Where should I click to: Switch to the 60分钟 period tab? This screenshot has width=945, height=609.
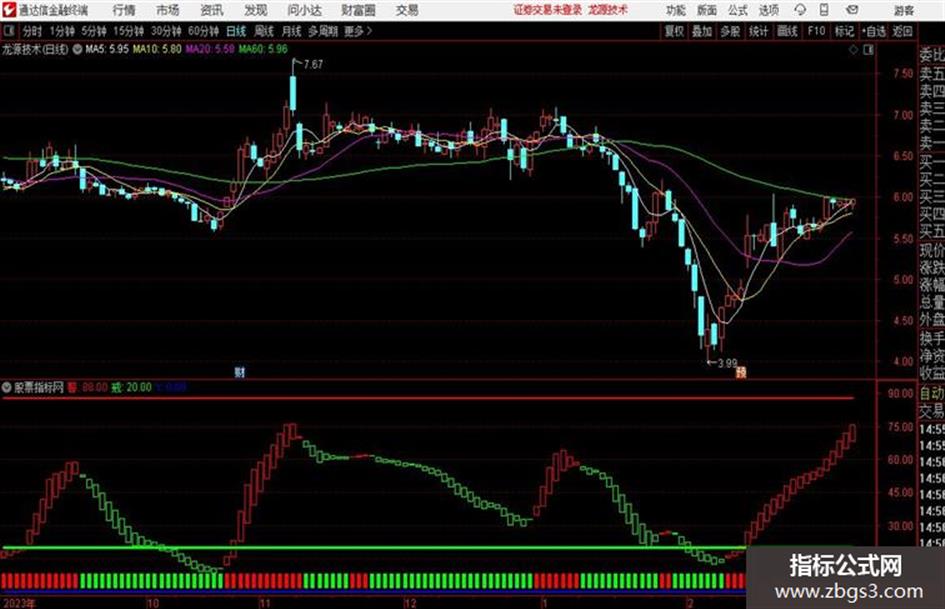click(x=203, y=31)
